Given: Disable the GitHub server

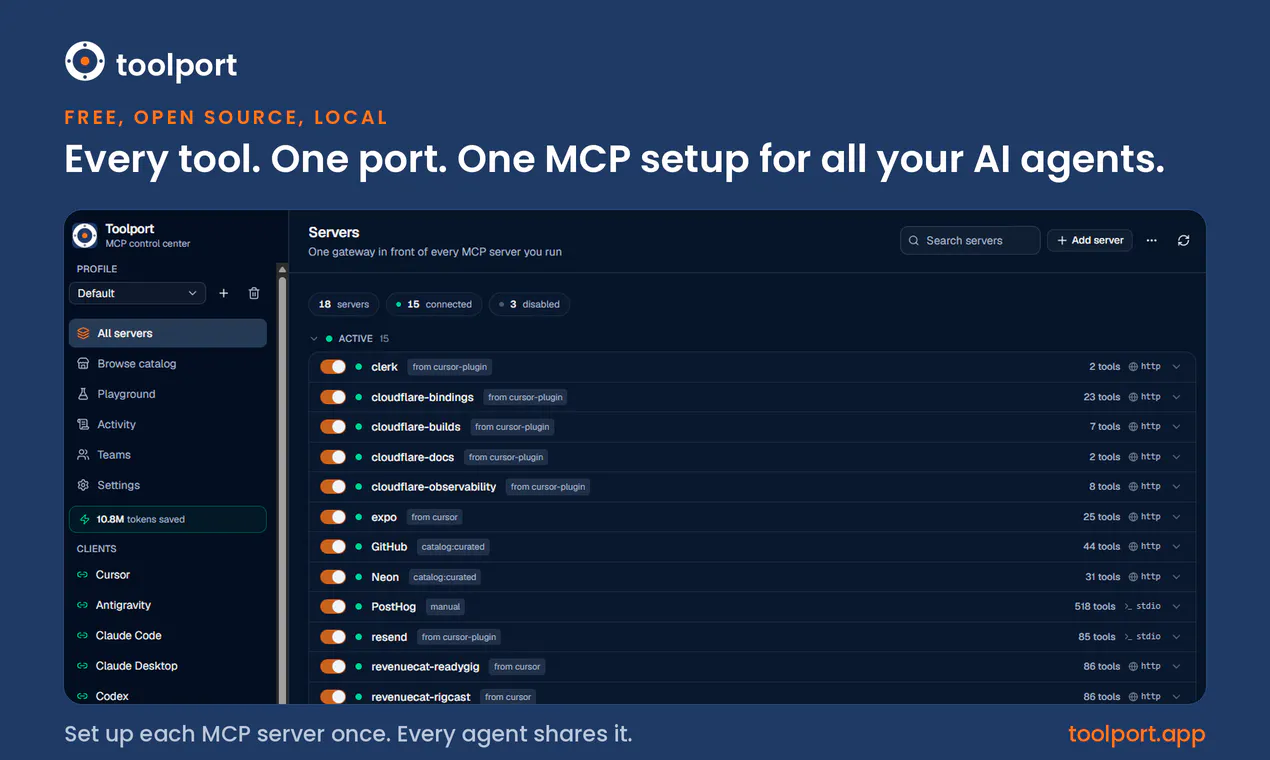Looking at the screenshot, I should [333, 546].
